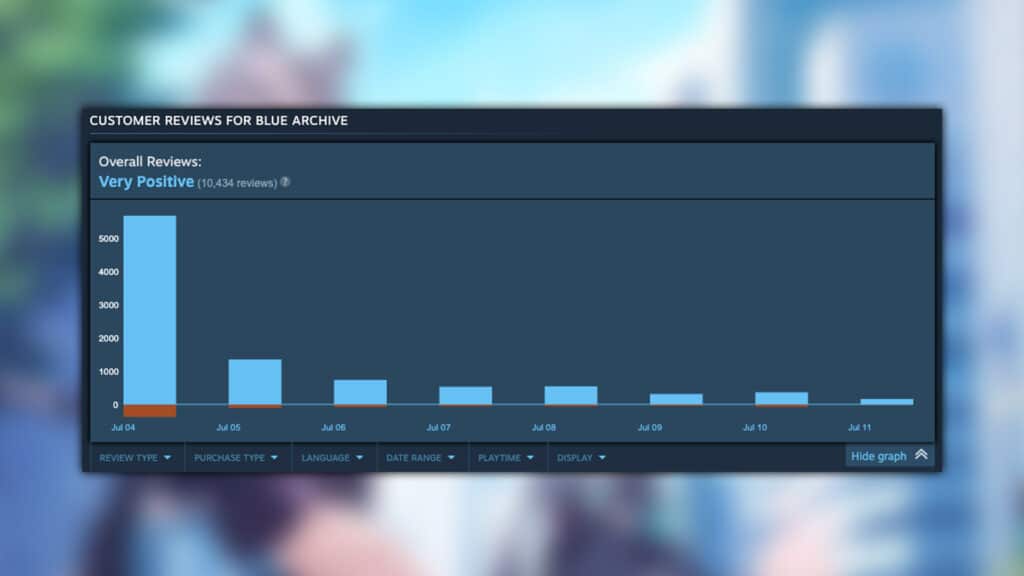The image size is (1024, 576).
Task: Click the Jul 05 positive reviews bar
Action: (x=255, y=382)
